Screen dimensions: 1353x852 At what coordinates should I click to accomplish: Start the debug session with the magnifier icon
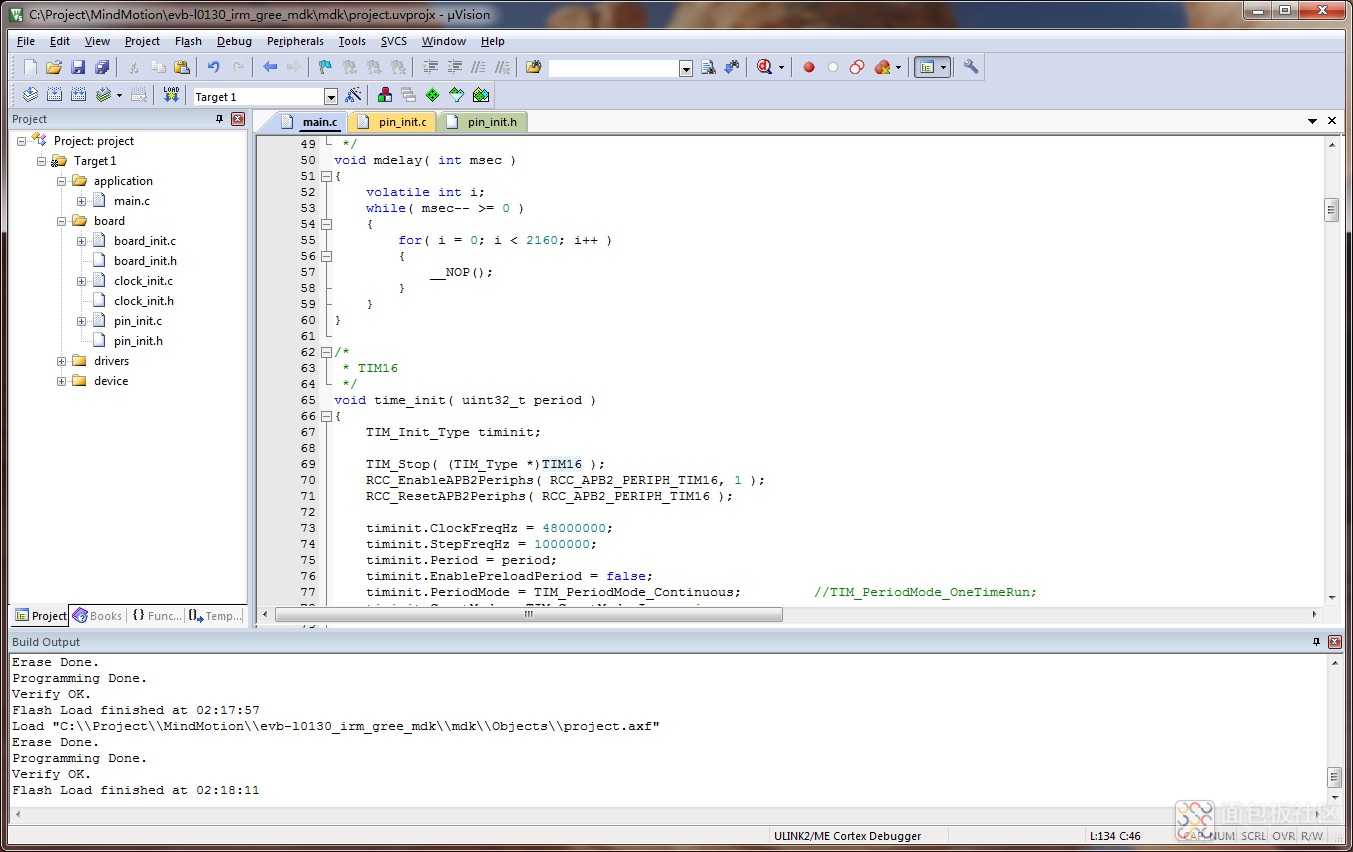[765, 67]
